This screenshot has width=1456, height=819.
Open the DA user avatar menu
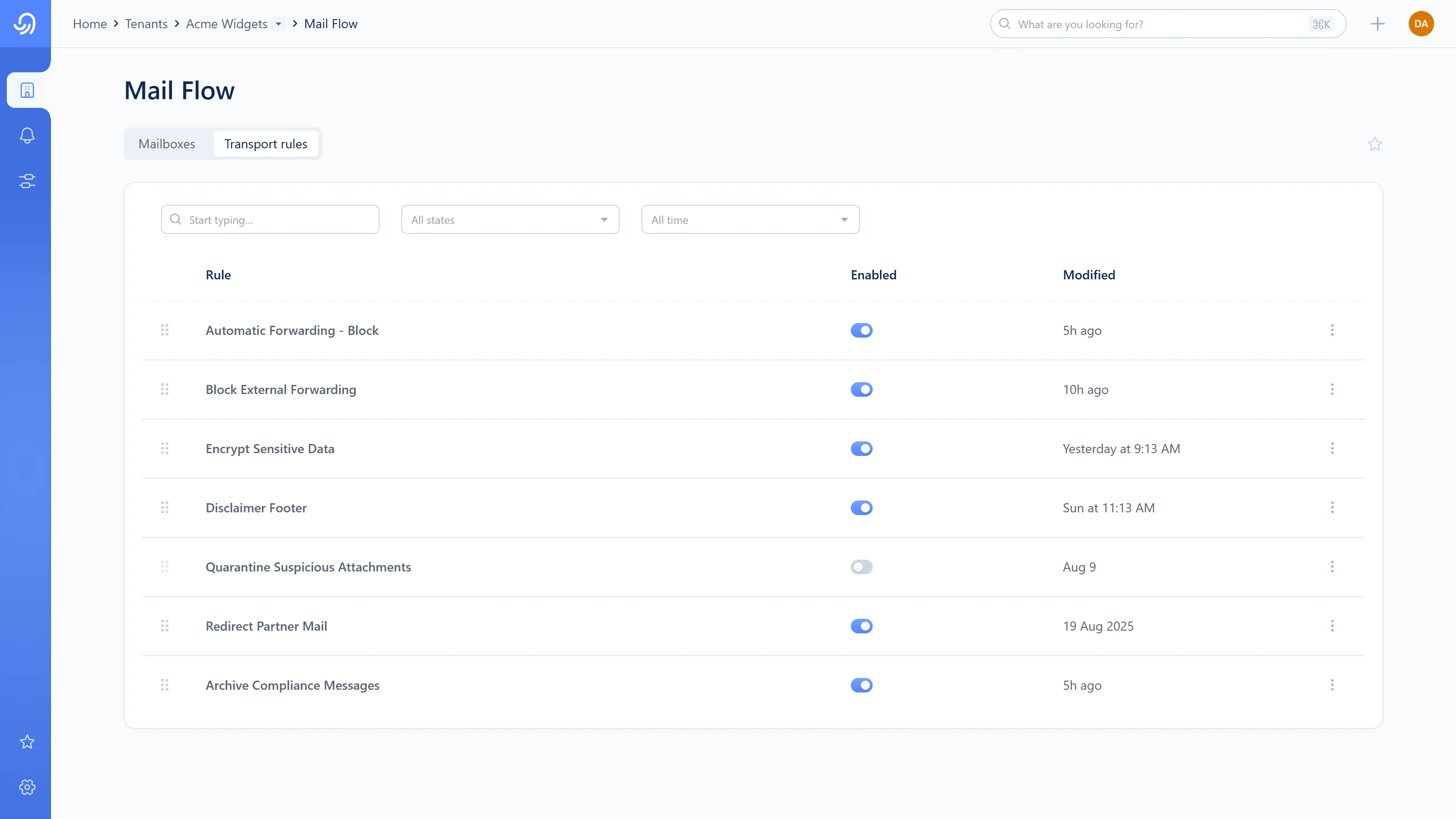coord(1421,24)
